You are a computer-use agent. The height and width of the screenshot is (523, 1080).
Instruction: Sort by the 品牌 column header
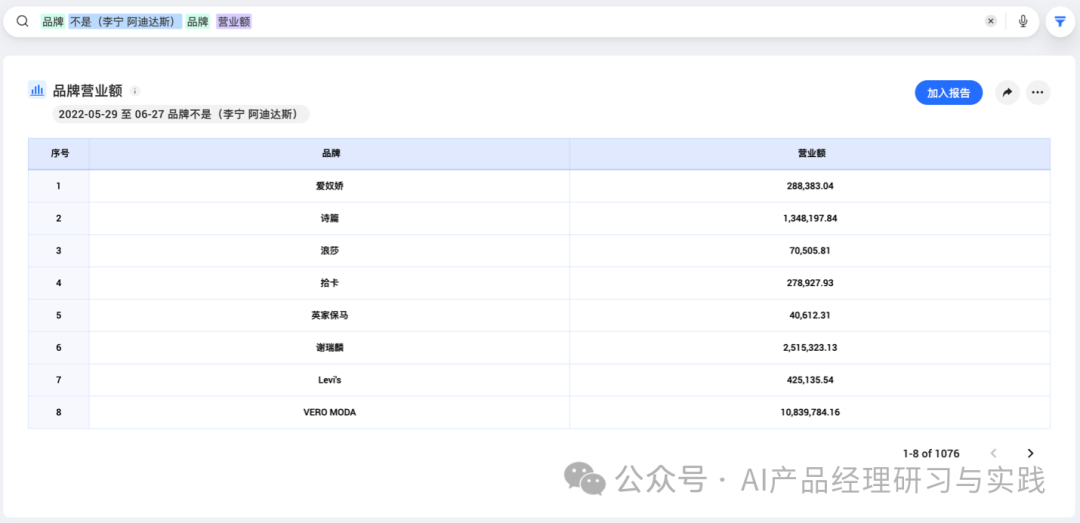pos(330,154)
